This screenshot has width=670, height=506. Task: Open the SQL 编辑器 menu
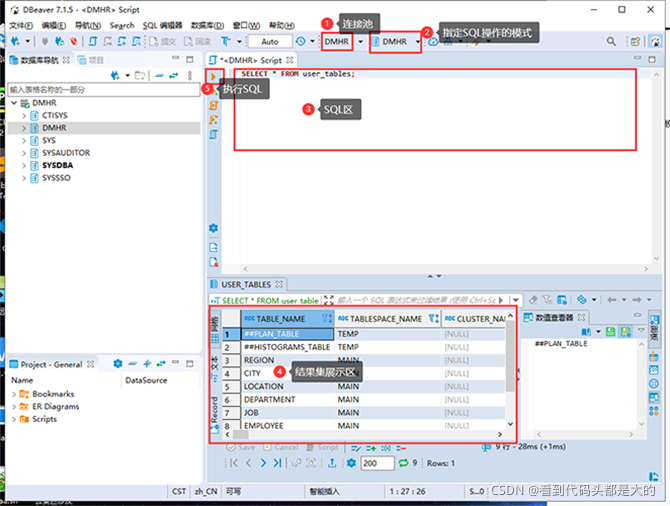click(162, 25)
